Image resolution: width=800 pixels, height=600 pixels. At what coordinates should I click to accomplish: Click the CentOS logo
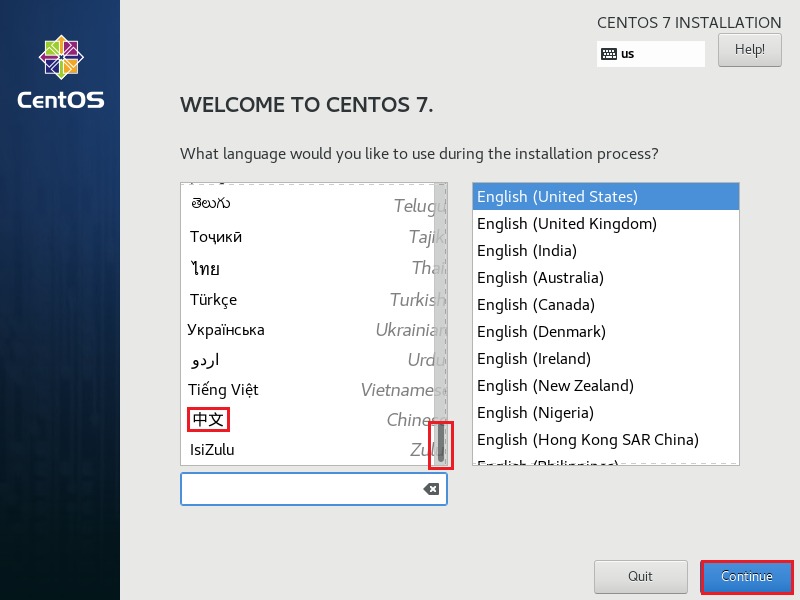click(61, 72)
